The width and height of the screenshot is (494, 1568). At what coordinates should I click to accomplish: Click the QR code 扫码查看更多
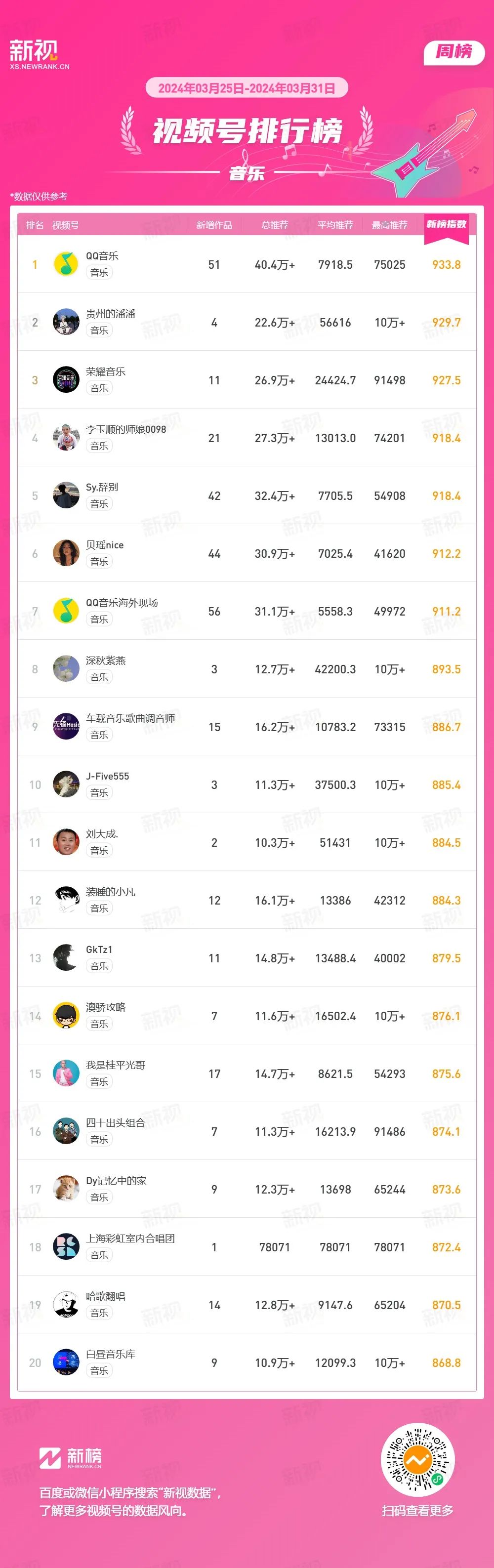417,1459
